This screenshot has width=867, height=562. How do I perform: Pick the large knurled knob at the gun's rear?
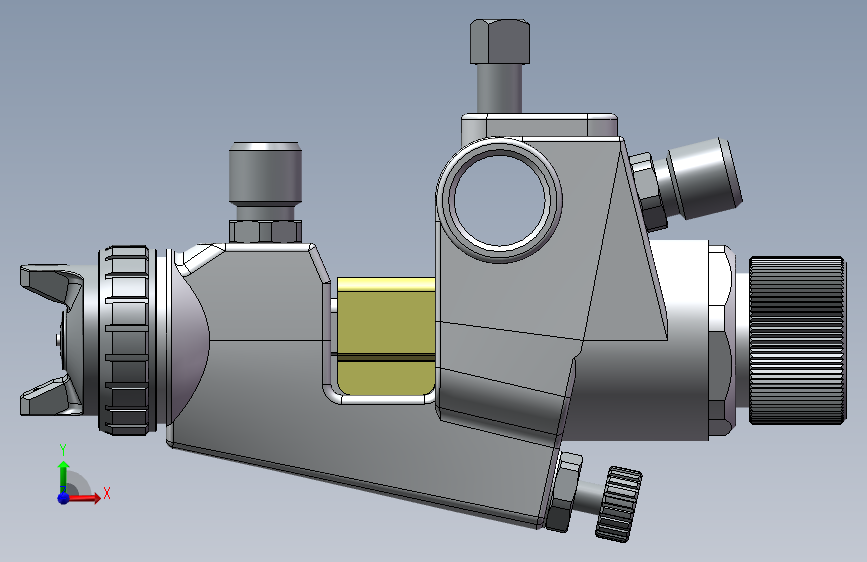point(797,340)
